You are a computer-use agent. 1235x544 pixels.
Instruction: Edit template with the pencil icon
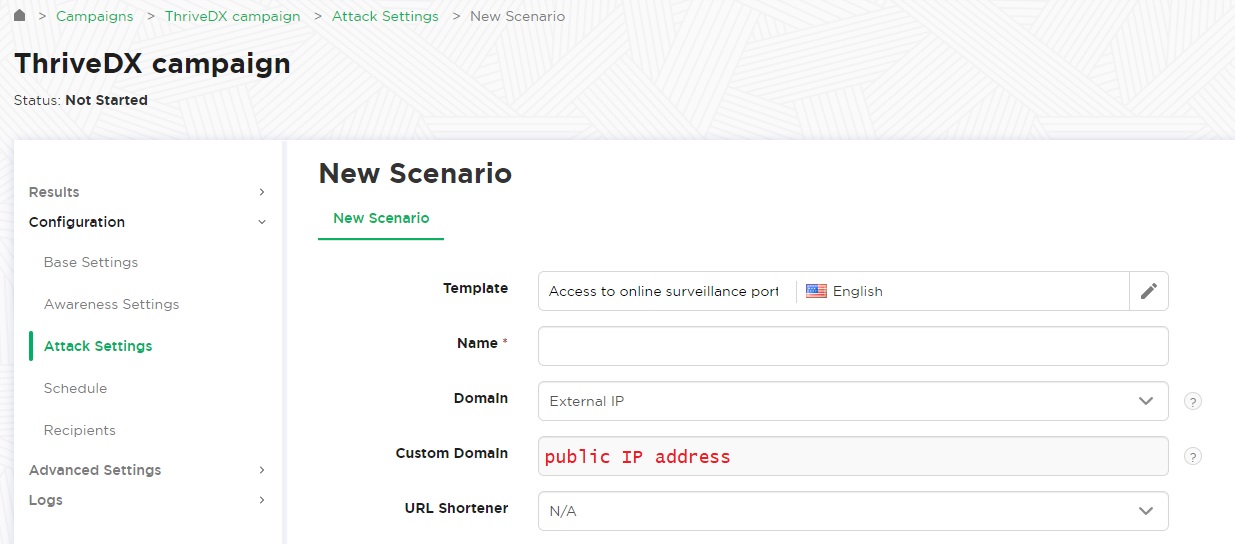click(1149, 291)
